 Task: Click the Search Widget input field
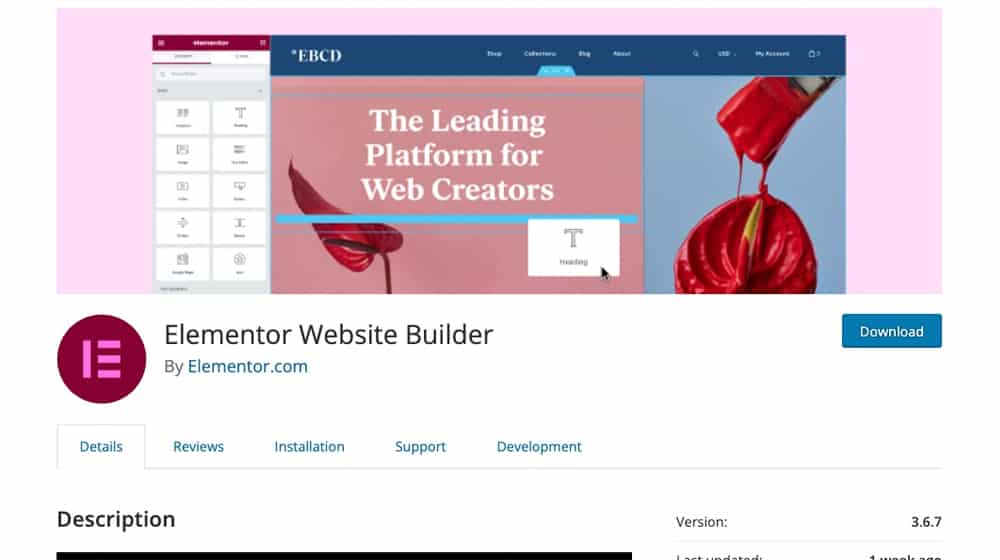pyautogui.click(x=210, y=75)
